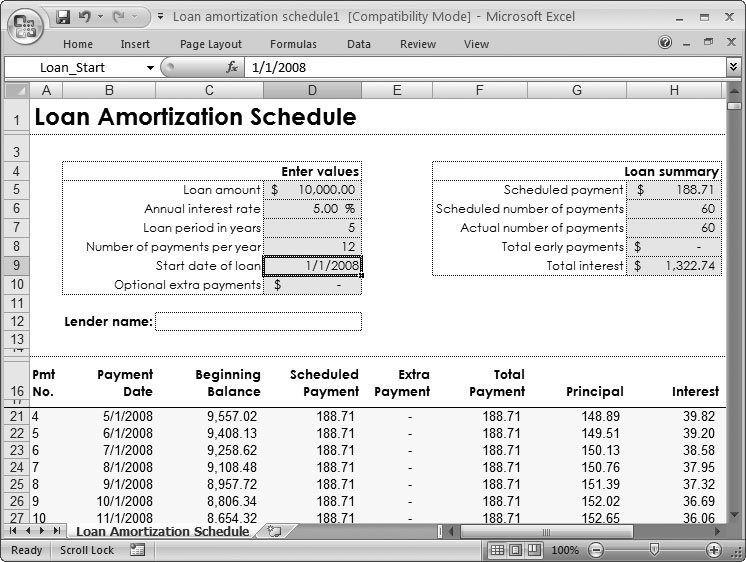Screen dimensions: 746x562
Task: Open the Formulas ribbon tab
Action: (293, 44)
